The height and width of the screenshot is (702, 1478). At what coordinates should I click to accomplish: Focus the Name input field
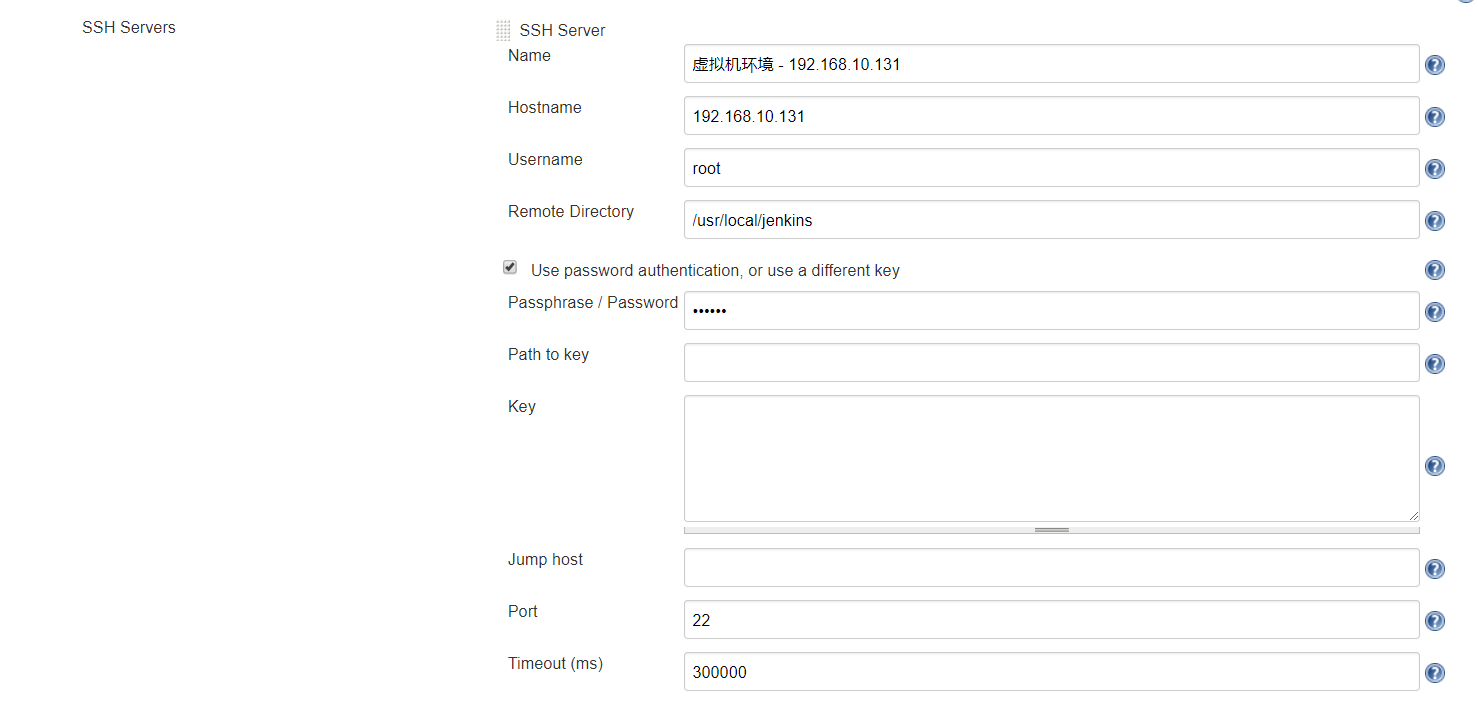[1050, 64]
